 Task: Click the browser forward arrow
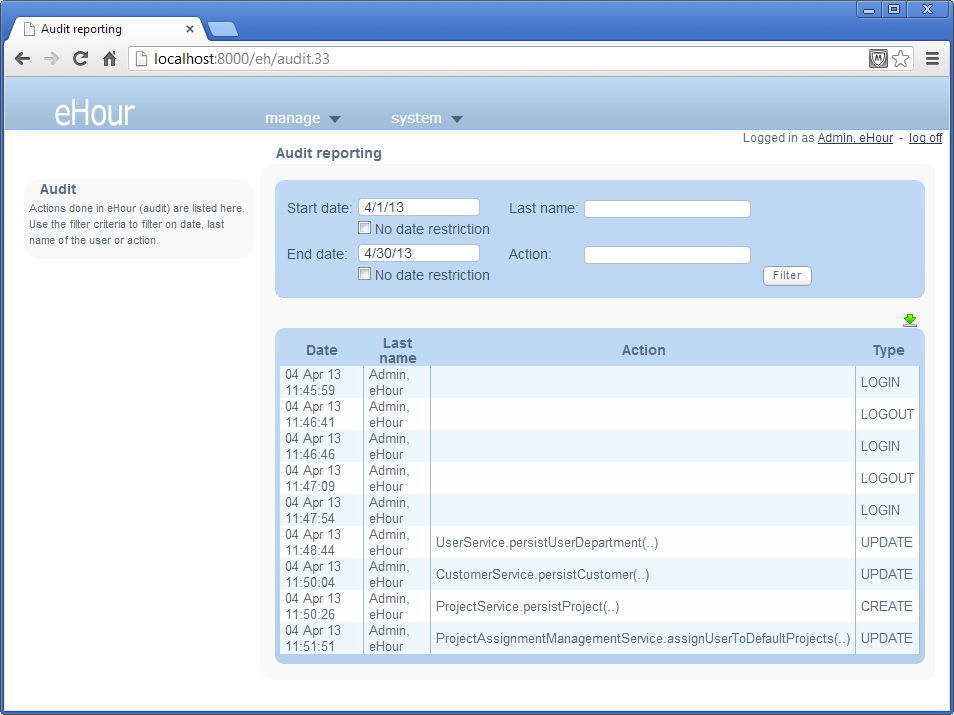click(x=51, y=58)
